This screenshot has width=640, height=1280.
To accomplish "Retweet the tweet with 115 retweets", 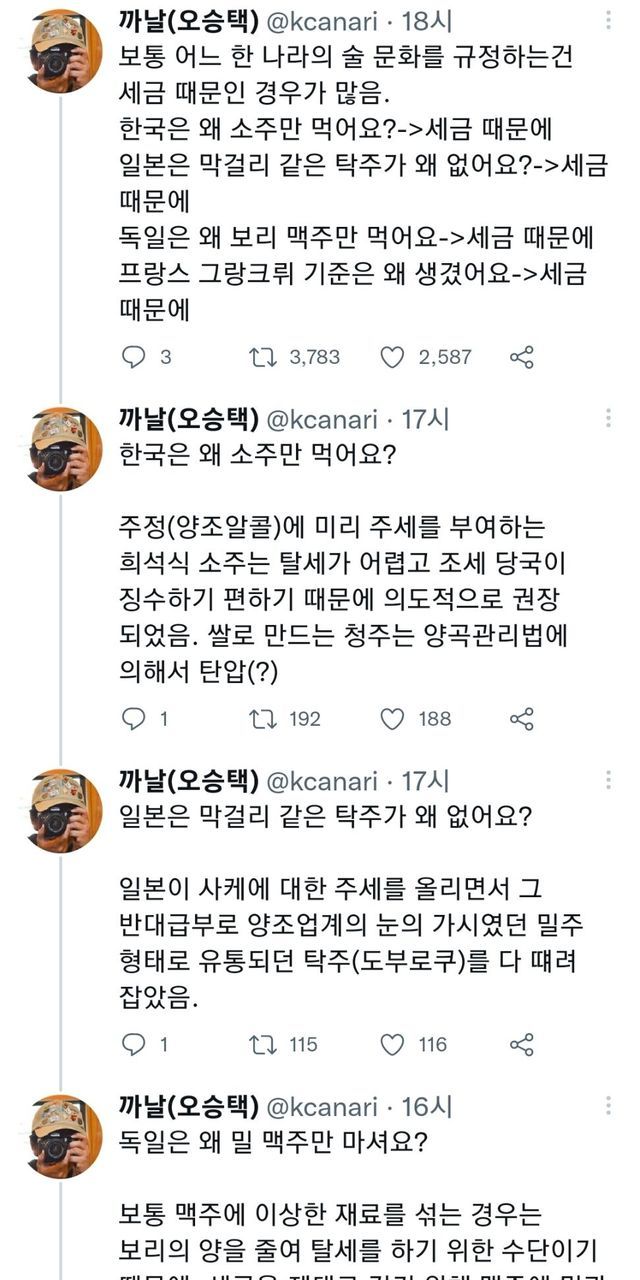I will coord(261,1045).
